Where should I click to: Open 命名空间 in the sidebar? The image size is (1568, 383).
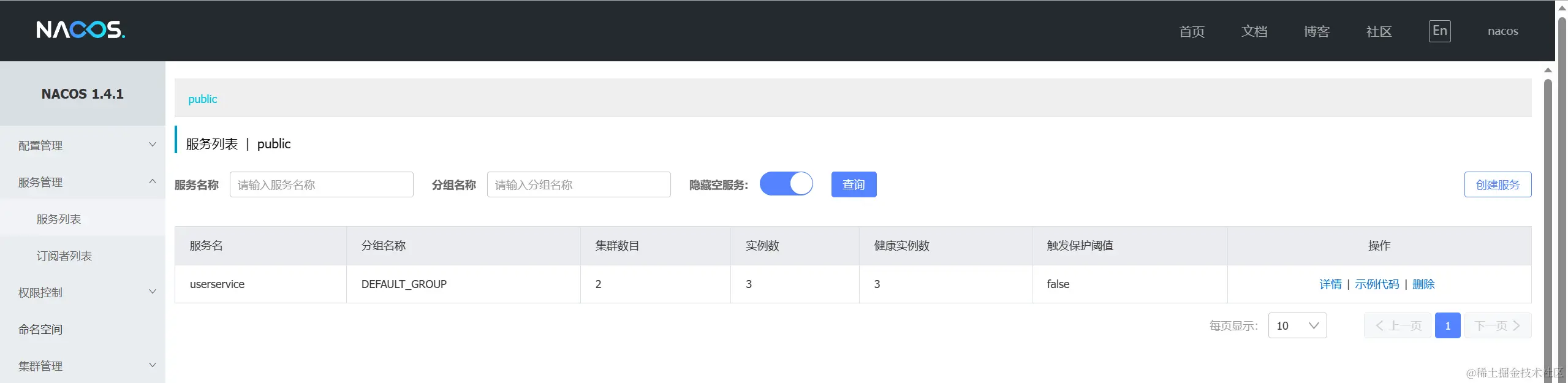pos(40,329)
